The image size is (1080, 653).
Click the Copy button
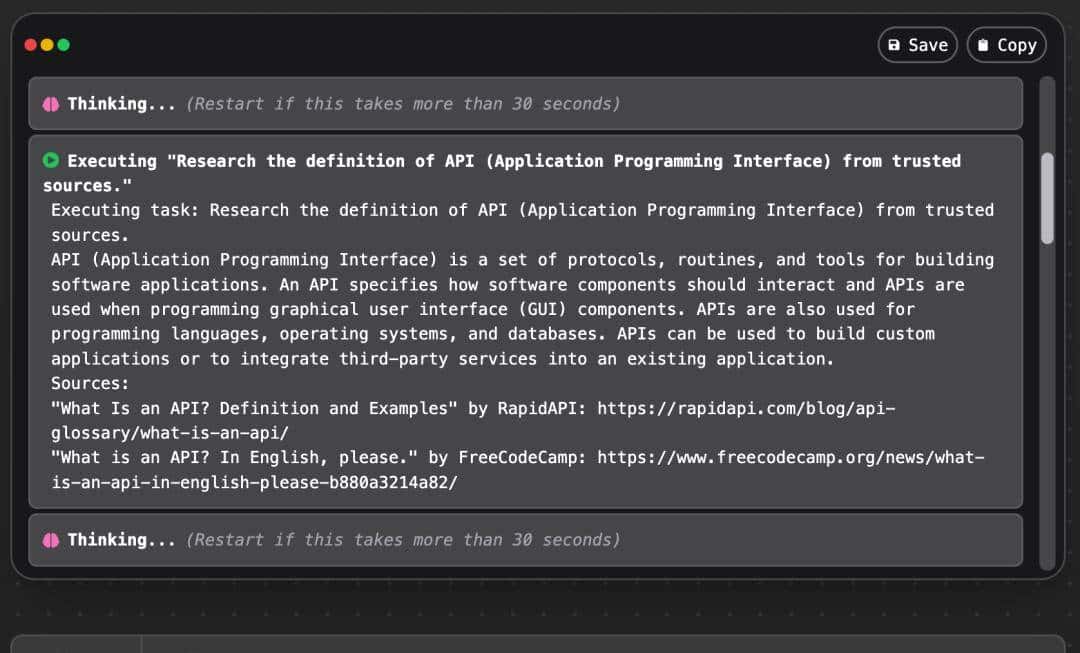pyautogui.click(x=1006, y=45)
